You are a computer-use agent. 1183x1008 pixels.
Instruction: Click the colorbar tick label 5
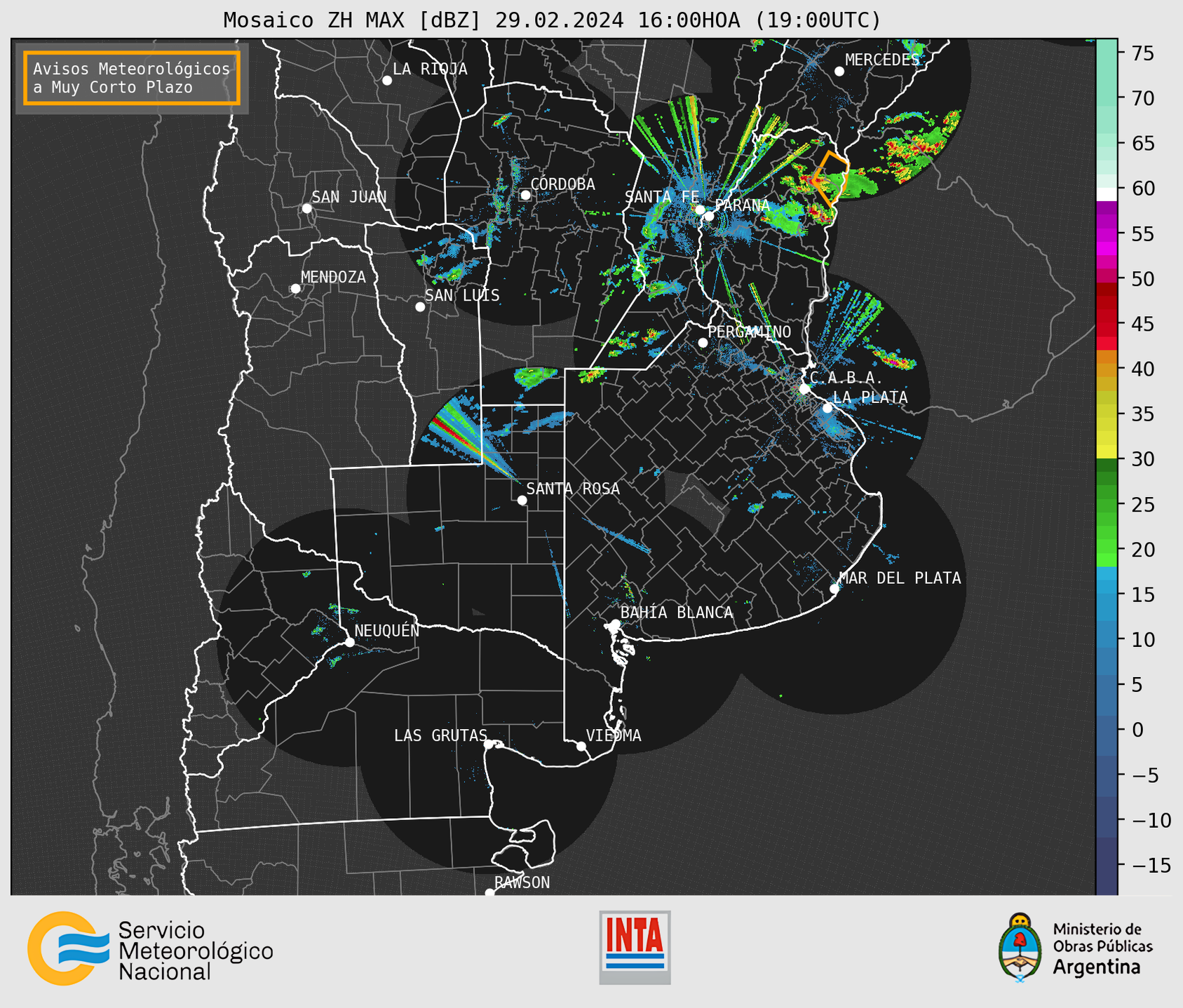point(1137,685)
